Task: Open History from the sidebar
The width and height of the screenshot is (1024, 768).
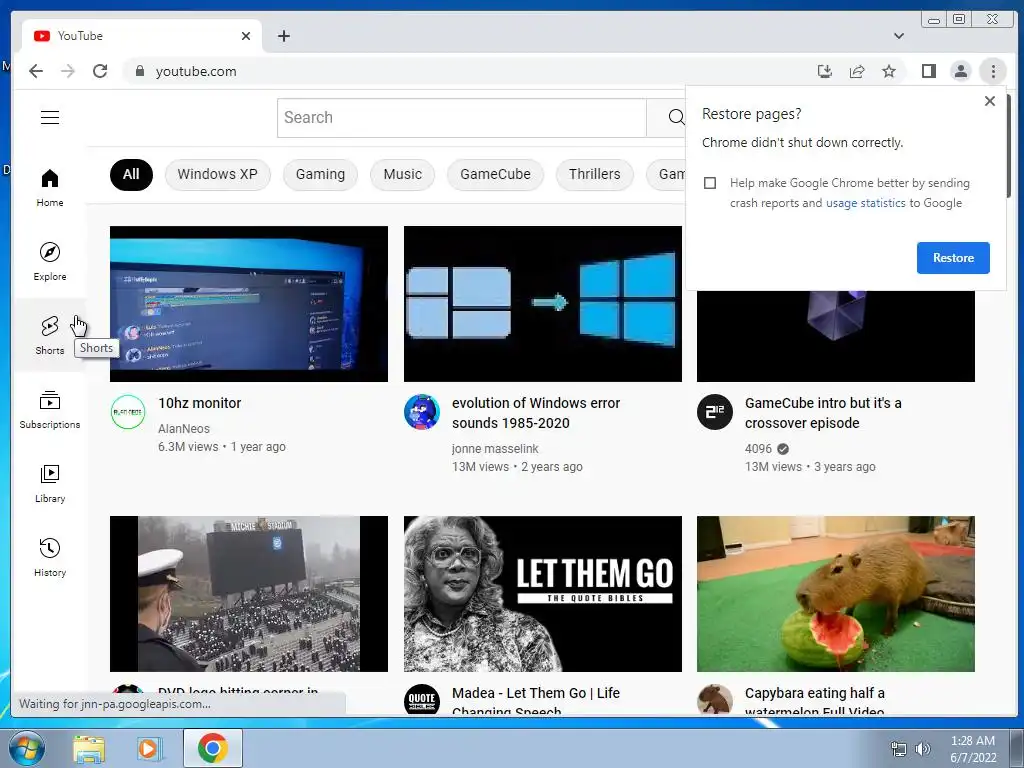Action: 50,557
